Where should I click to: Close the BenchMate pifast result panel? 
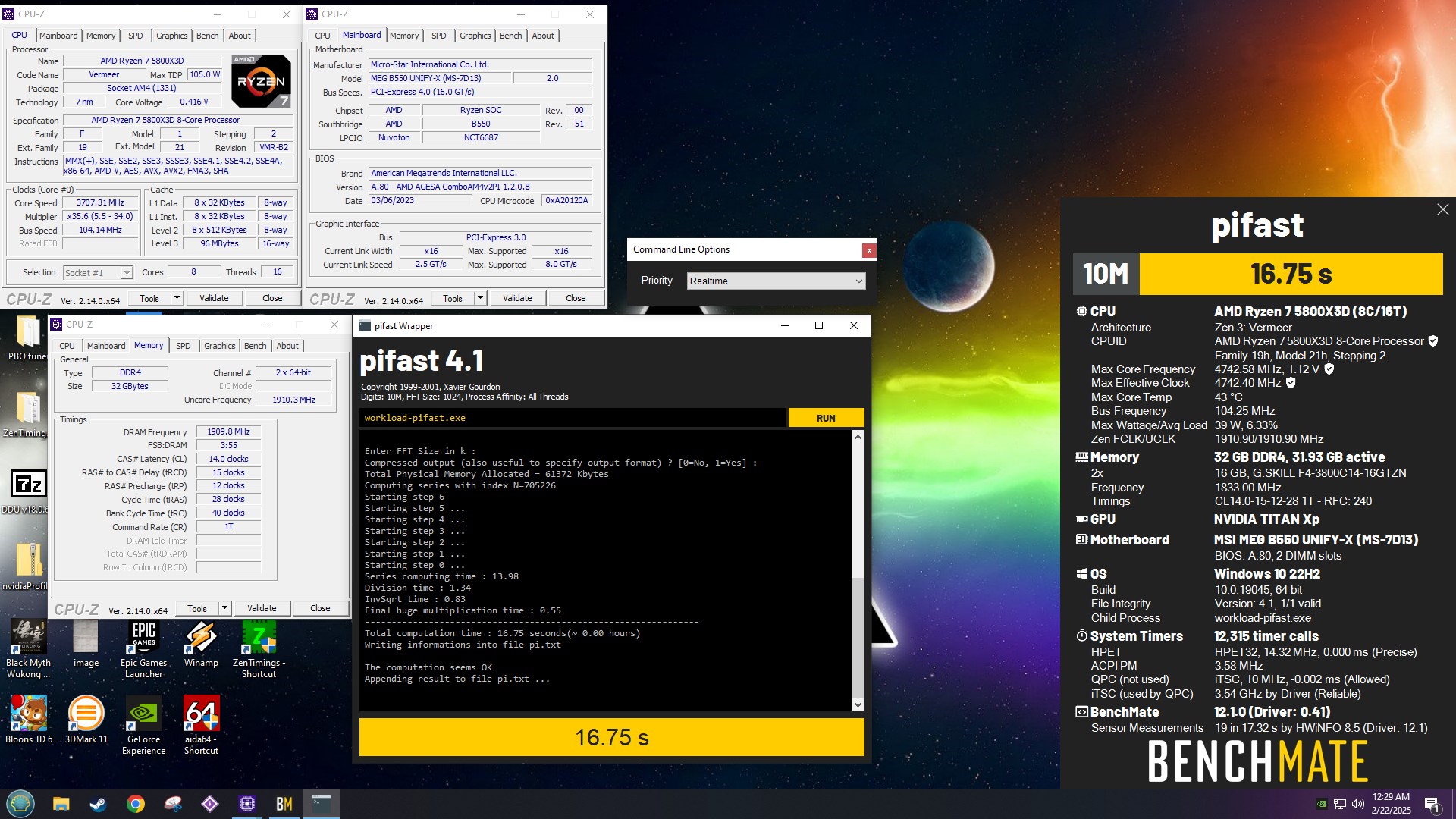tap(1442, 209)
